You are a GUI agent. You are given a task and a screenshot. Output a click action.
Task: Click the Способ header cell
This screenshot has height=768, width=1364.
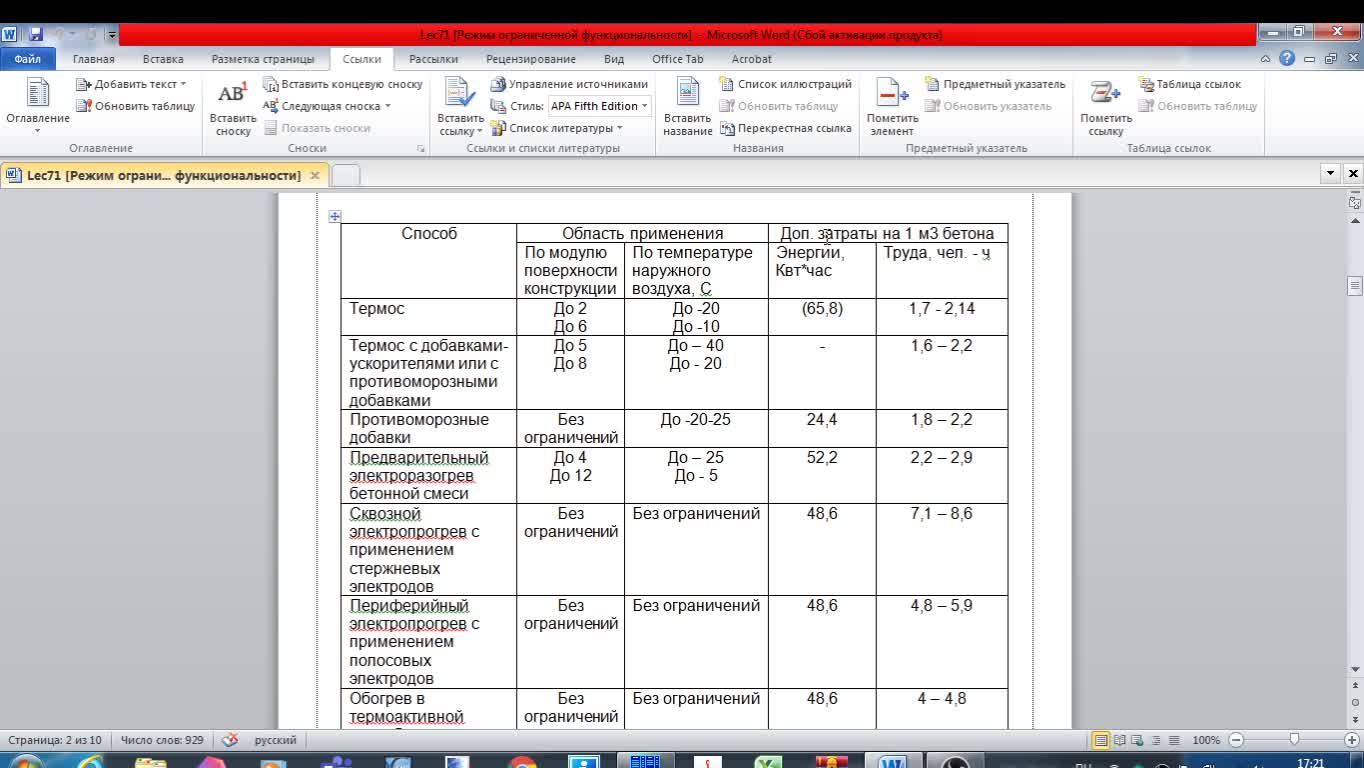(429, 261)
